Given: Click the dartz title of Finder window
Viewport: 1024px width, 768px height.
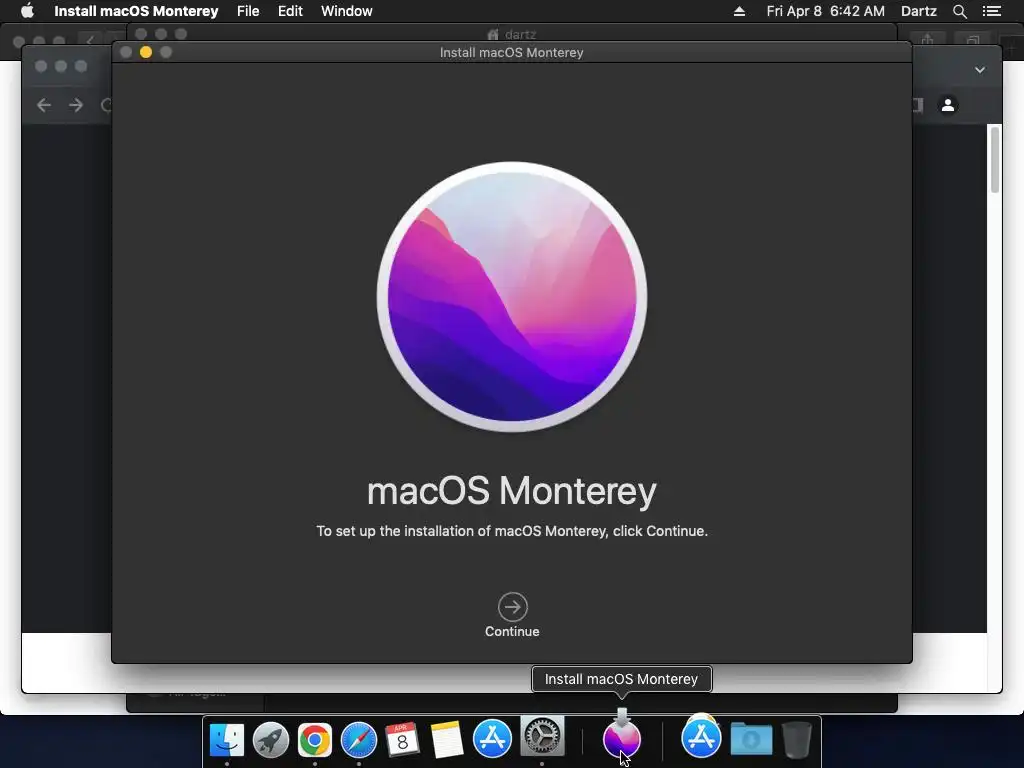Looking at the screenshot, I should [520, 34].
